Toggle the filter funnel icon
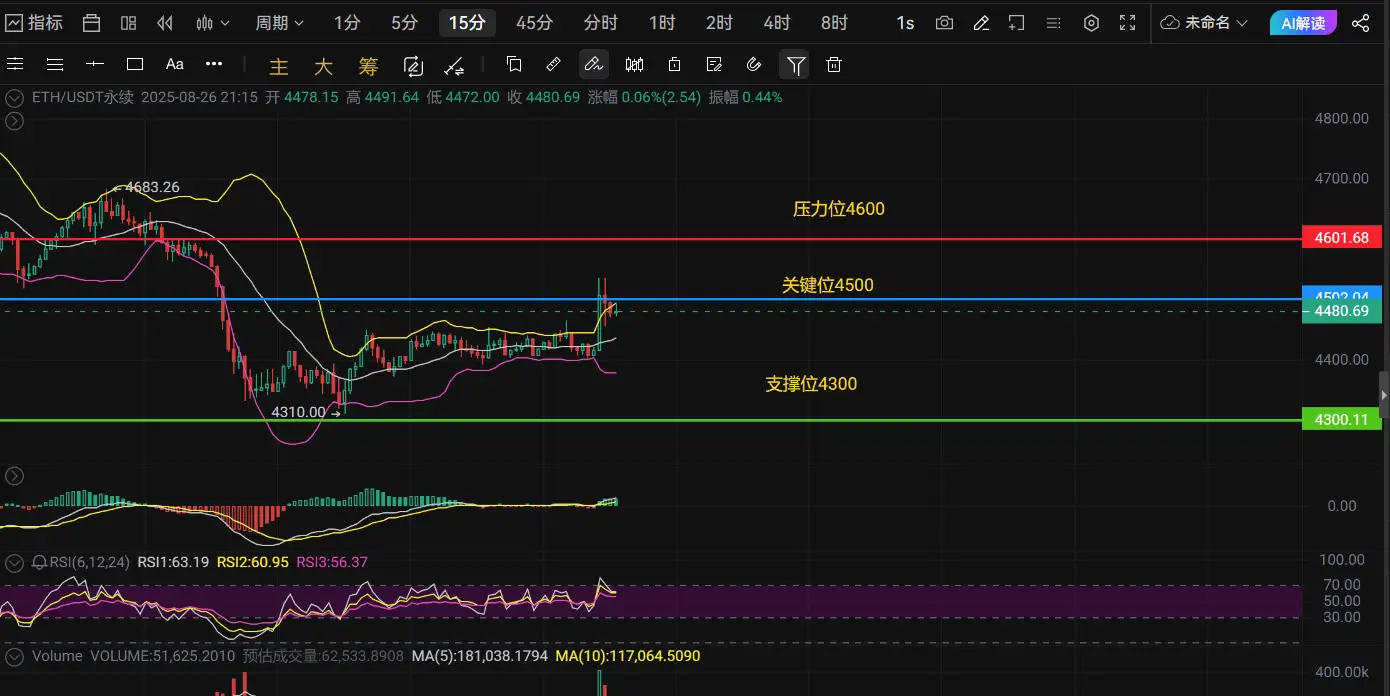The height and width of the screenshot is (696, 1390). point(795,65)
